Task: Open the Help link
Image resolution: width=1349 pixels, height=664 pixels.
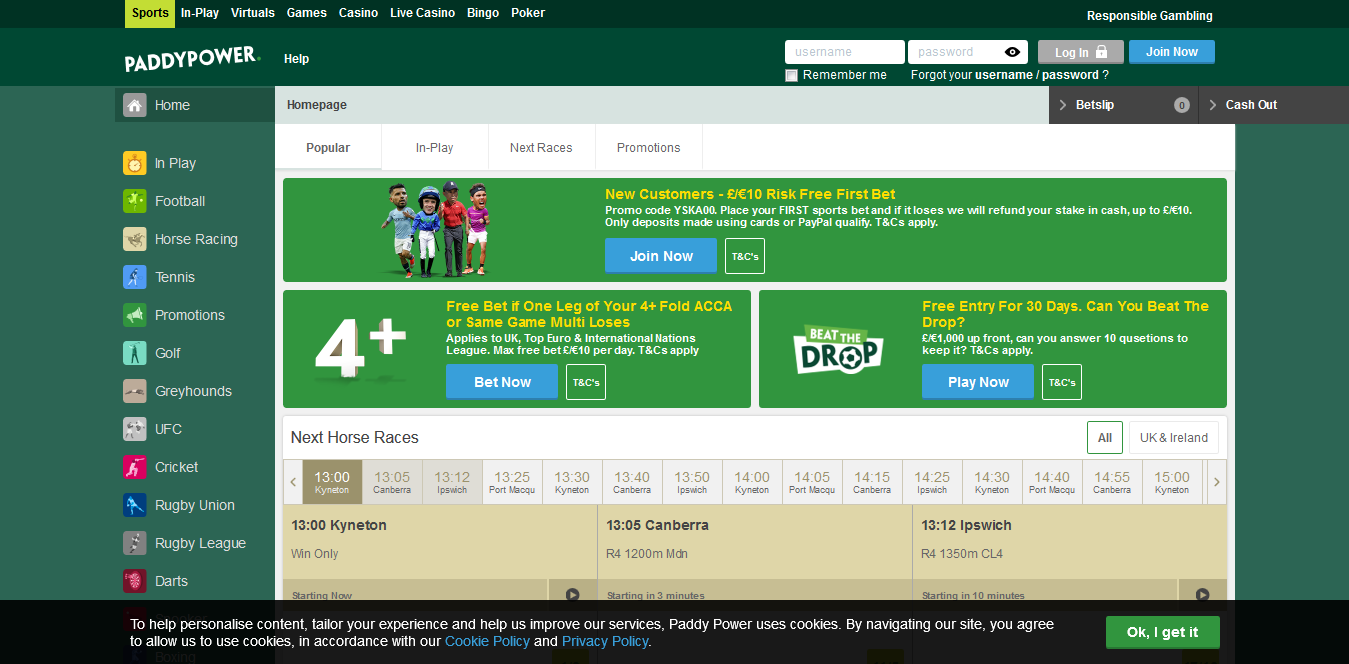Action: pyautogui.click(x=296, y=59)
